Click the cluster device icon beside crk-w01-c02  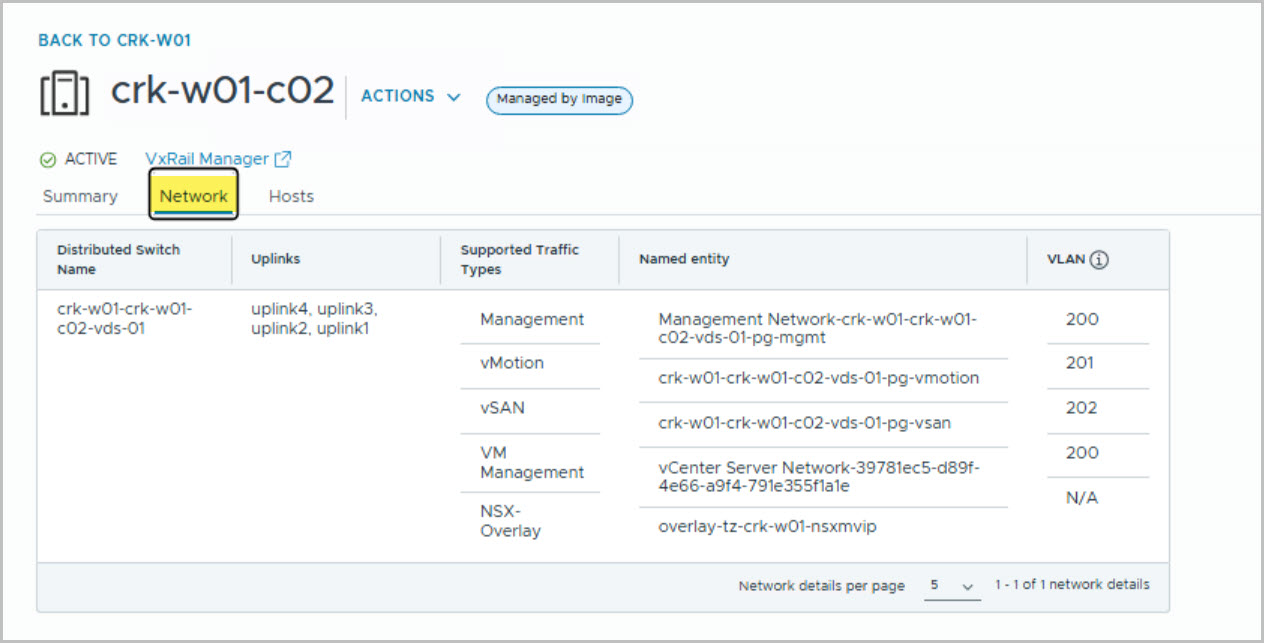tap(64, 92)
